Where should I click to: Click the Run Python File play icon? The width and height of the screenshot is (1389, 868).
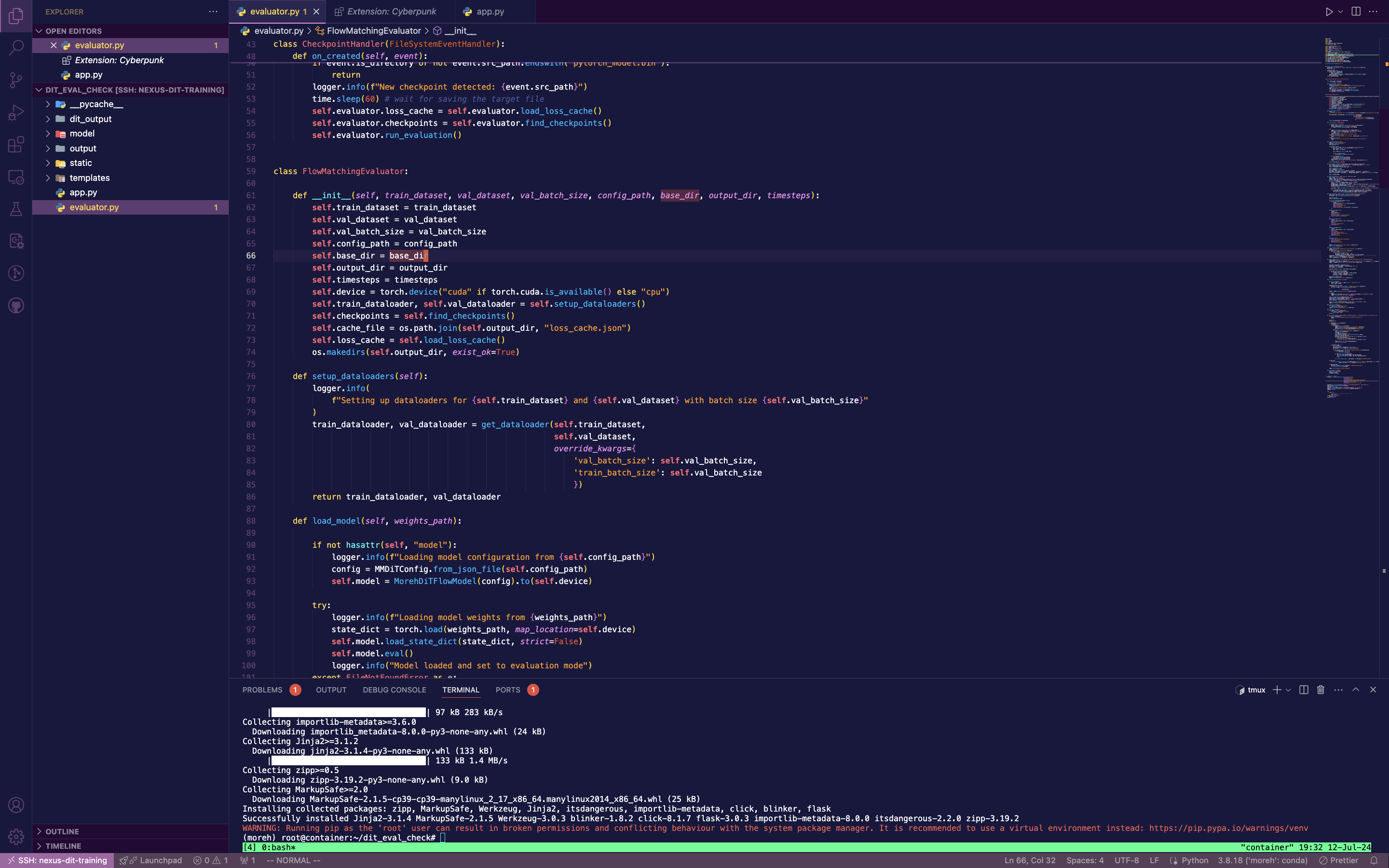coord(1329,12)
